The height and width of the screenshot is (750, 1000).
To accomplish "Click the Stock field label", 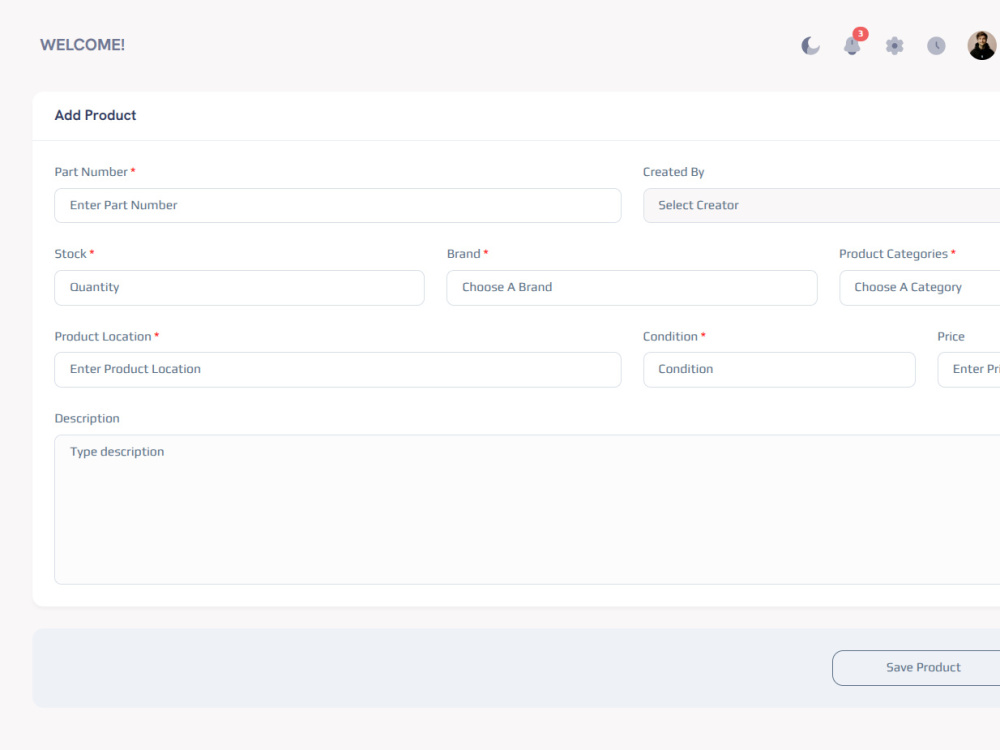I will 71,254.
